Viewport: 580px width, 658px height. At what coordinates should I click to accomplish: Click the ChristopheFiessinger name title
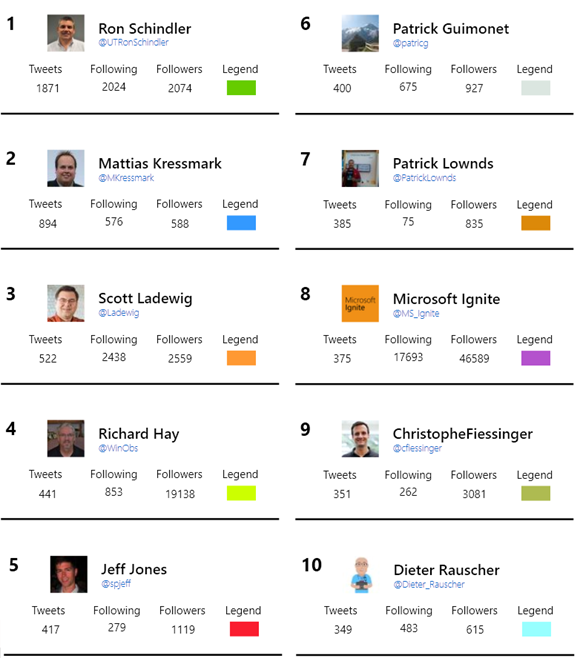click(463, 434)
